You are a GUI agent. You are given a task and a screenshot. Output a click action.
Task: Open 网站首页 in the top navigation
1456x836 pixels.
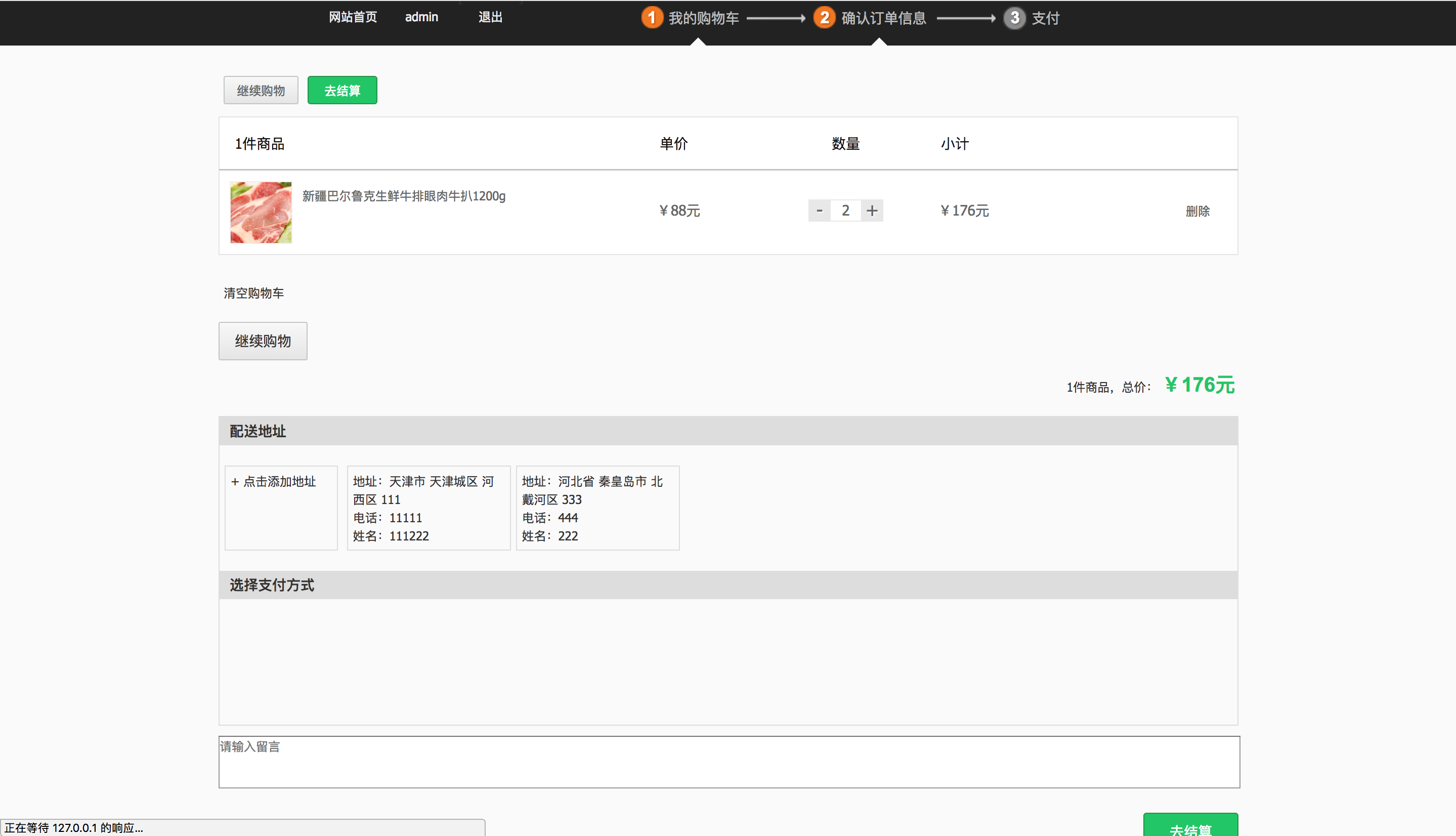click(x=353, y=17)
